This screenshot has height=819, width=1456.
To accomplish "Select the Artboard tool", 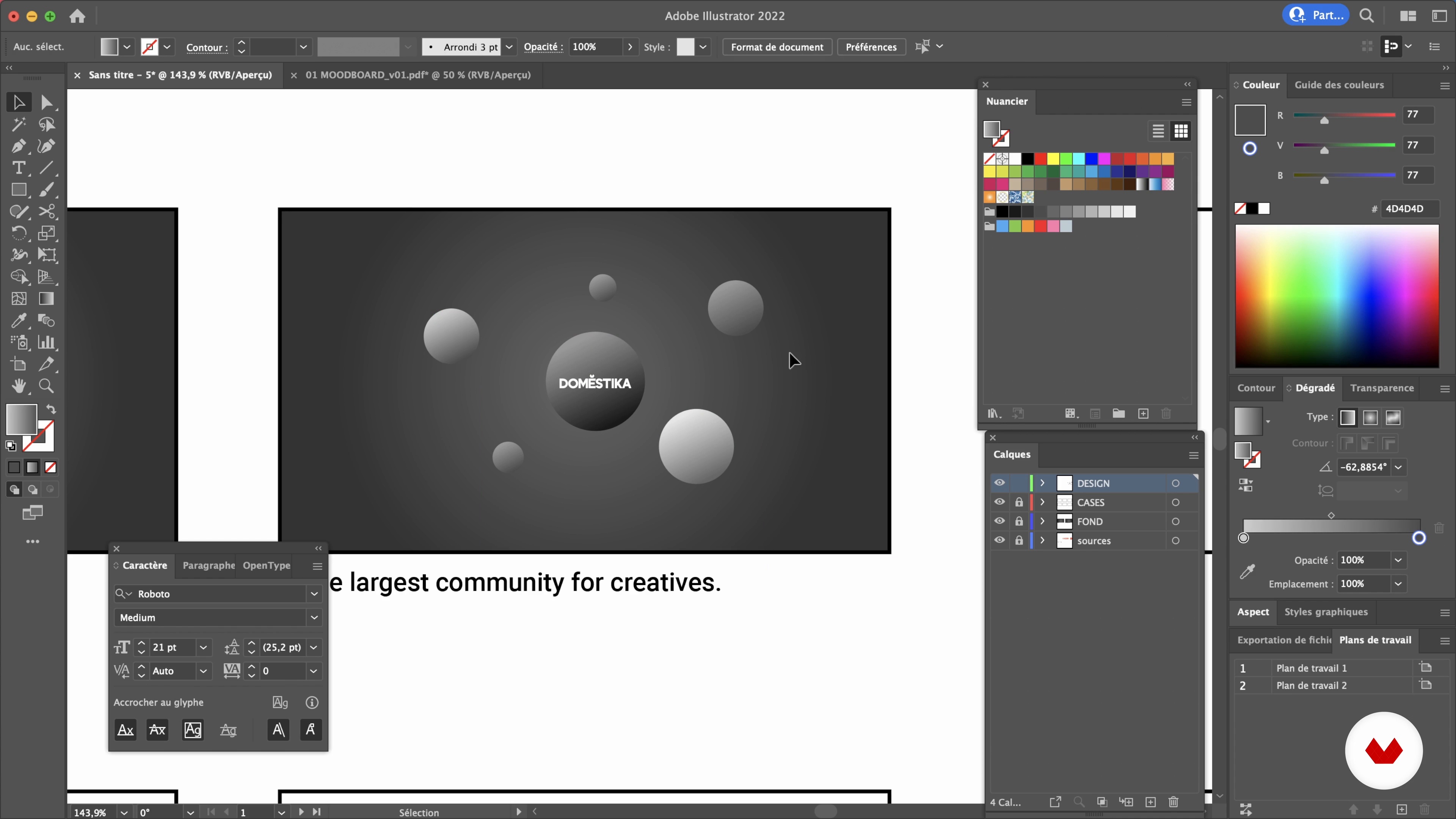I will [x=19, y=364].
